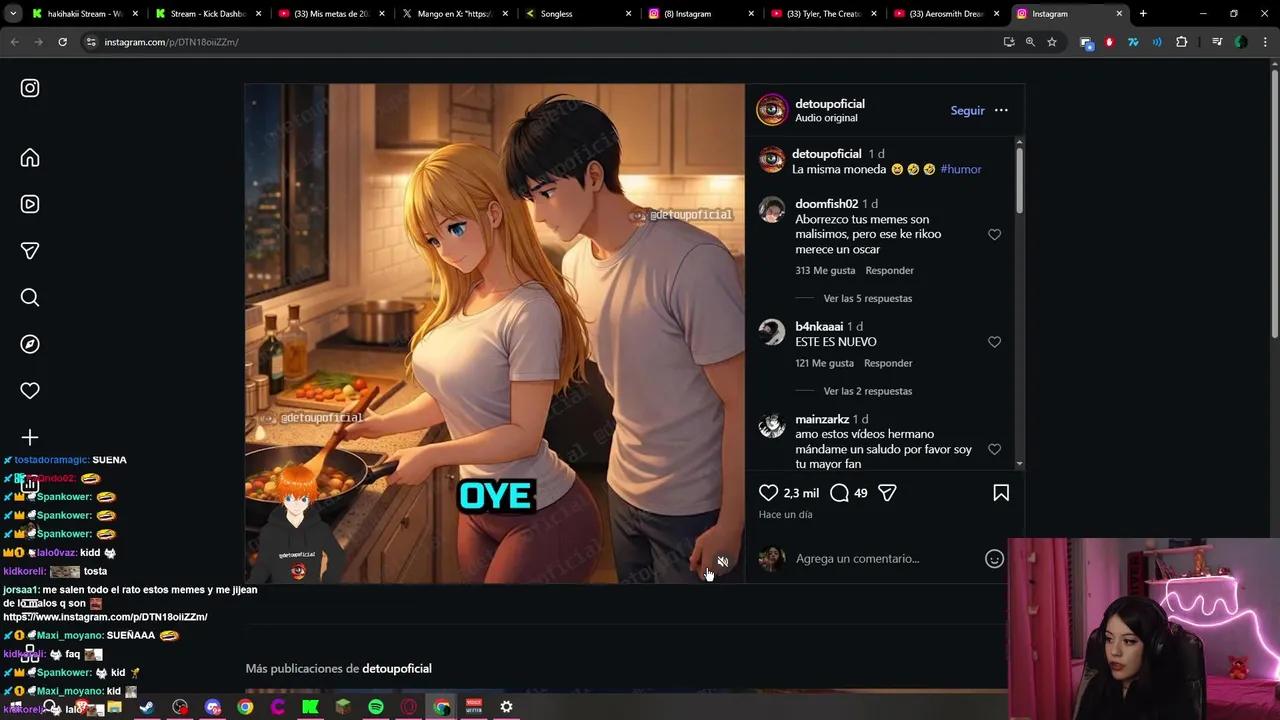View the '2,3 mil' likes count

[801, 493]
